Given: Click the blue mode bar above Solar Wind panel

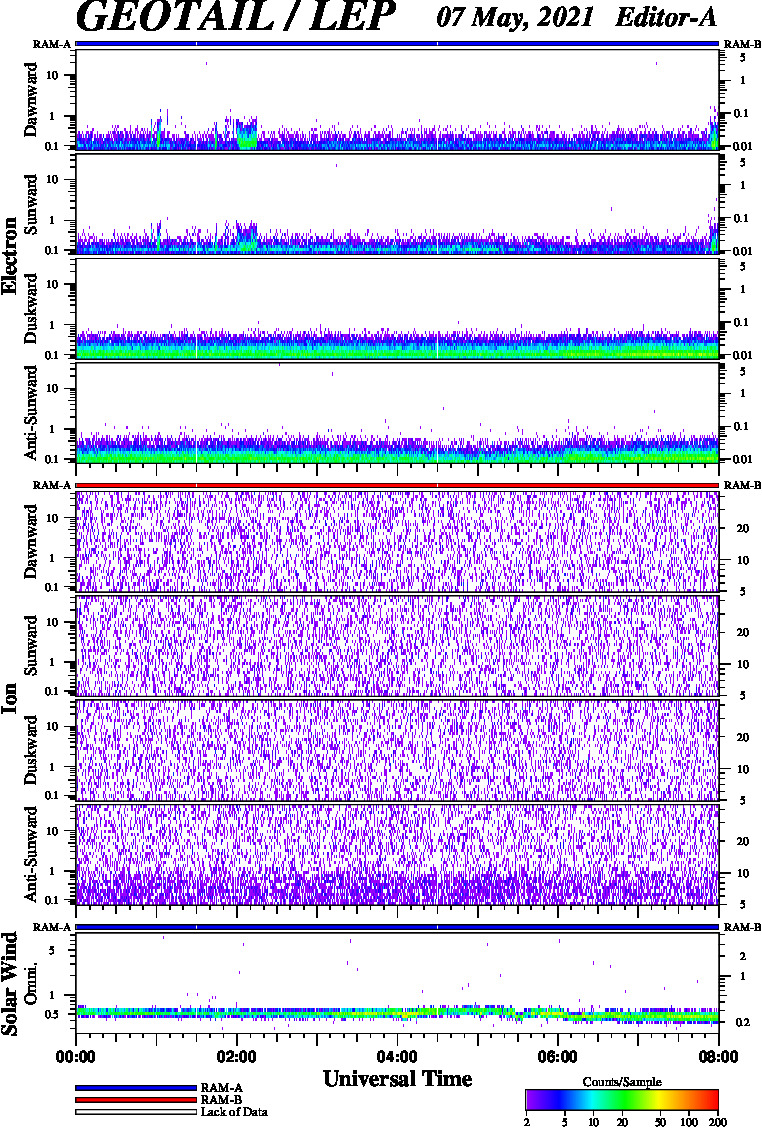Looking at the screenshot, I should point(397,927).
